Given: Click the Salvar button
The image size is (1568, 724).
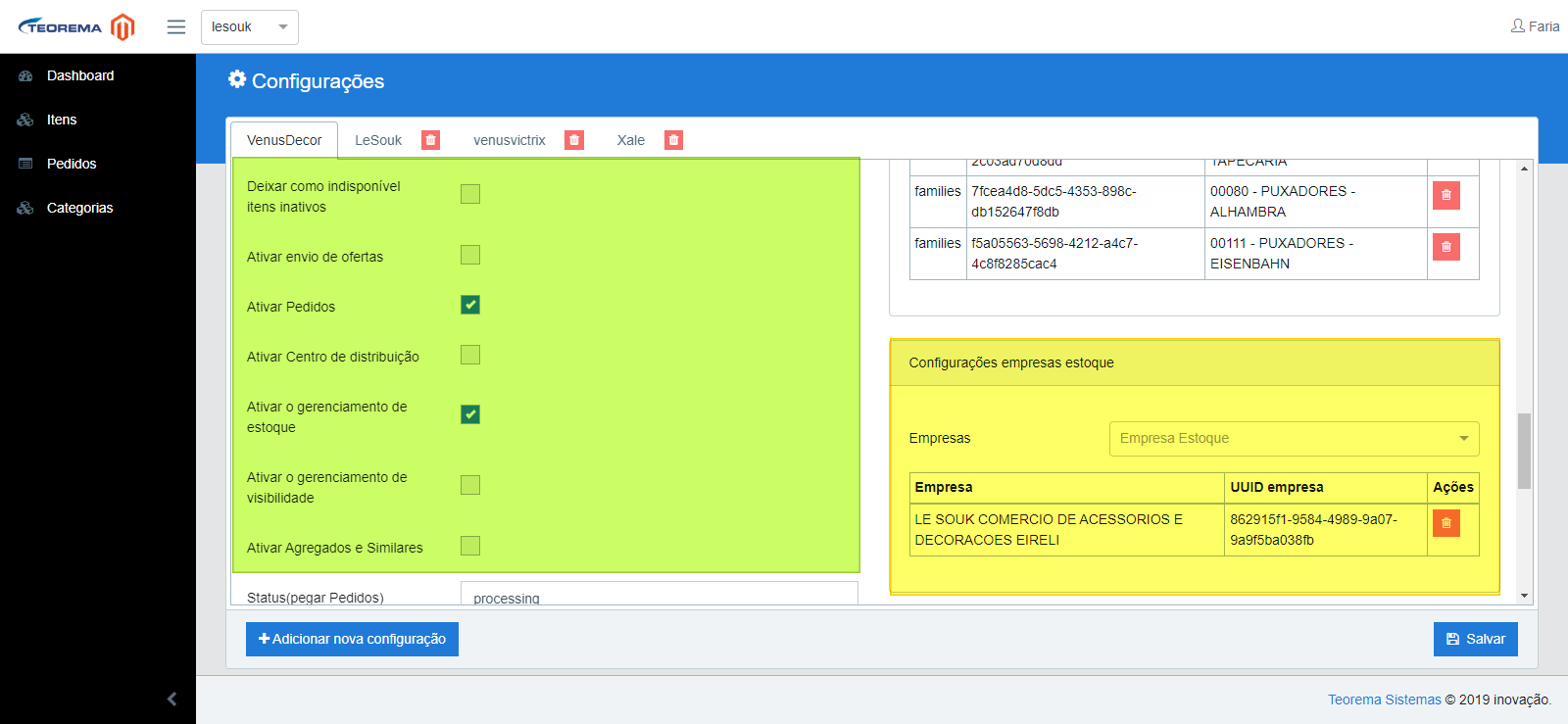Looking at the screenshot, I should (1475, 639).
